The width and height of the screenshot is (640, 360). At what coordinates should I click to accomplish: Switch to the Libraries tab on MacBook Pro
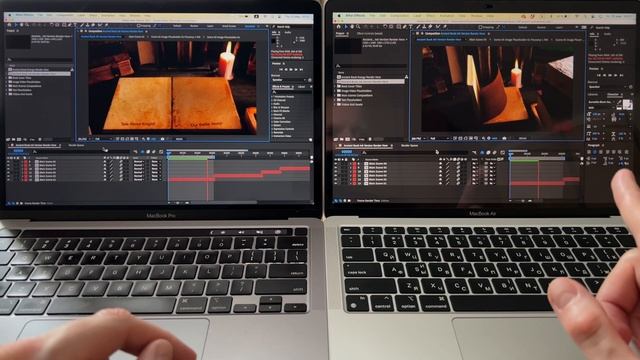click(x=302, y=87)
